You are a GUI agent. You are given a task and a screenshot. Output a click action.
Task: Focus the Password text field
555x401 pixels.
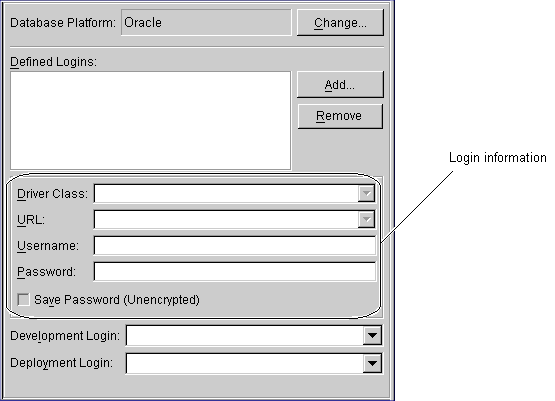[235, 272]
